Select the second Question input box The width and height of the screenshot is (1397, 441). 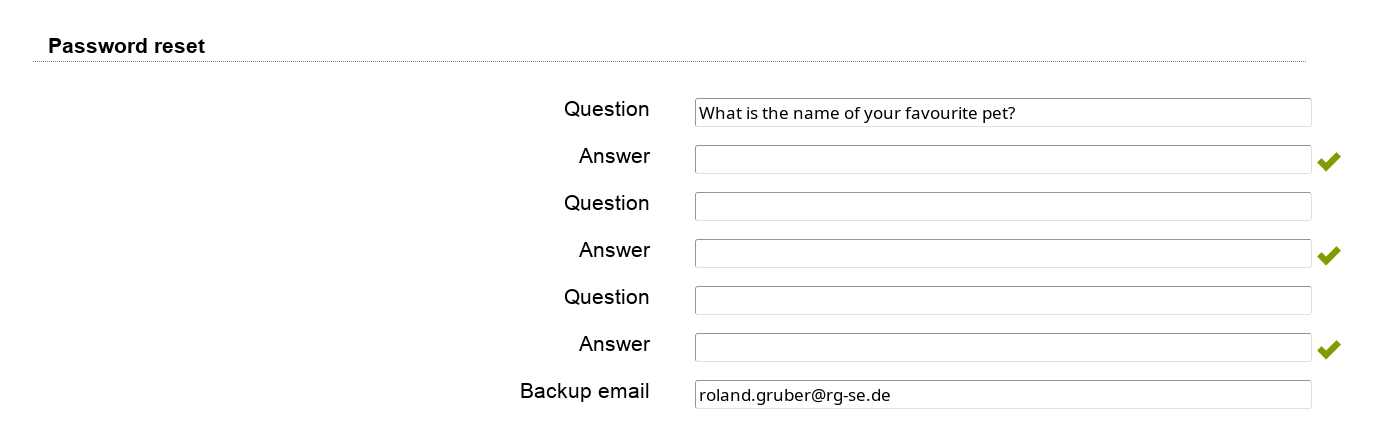pyautogui.click(x=1002, y=207)
